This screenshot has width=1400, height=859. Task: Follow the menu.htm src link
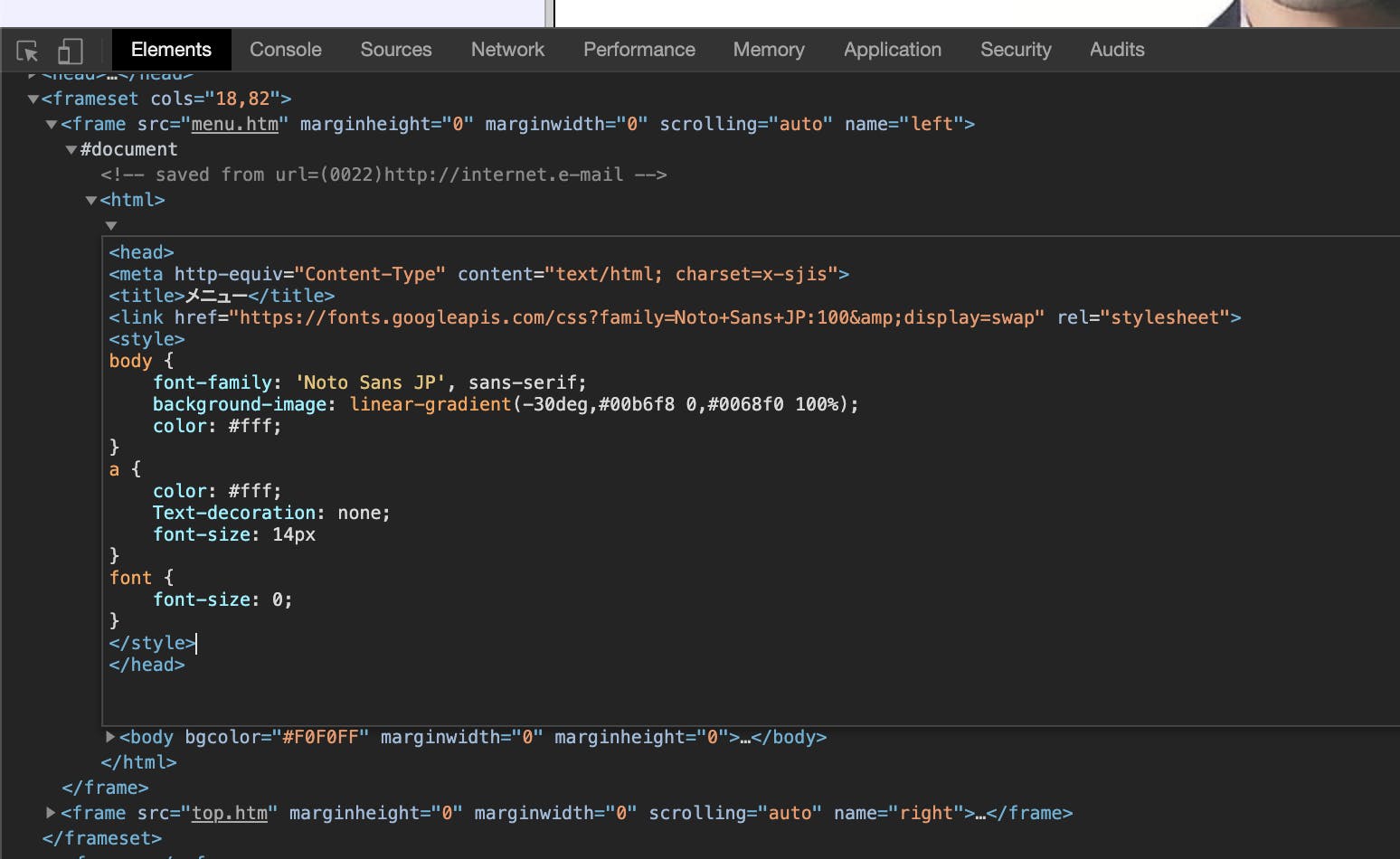tap(235, 124)
